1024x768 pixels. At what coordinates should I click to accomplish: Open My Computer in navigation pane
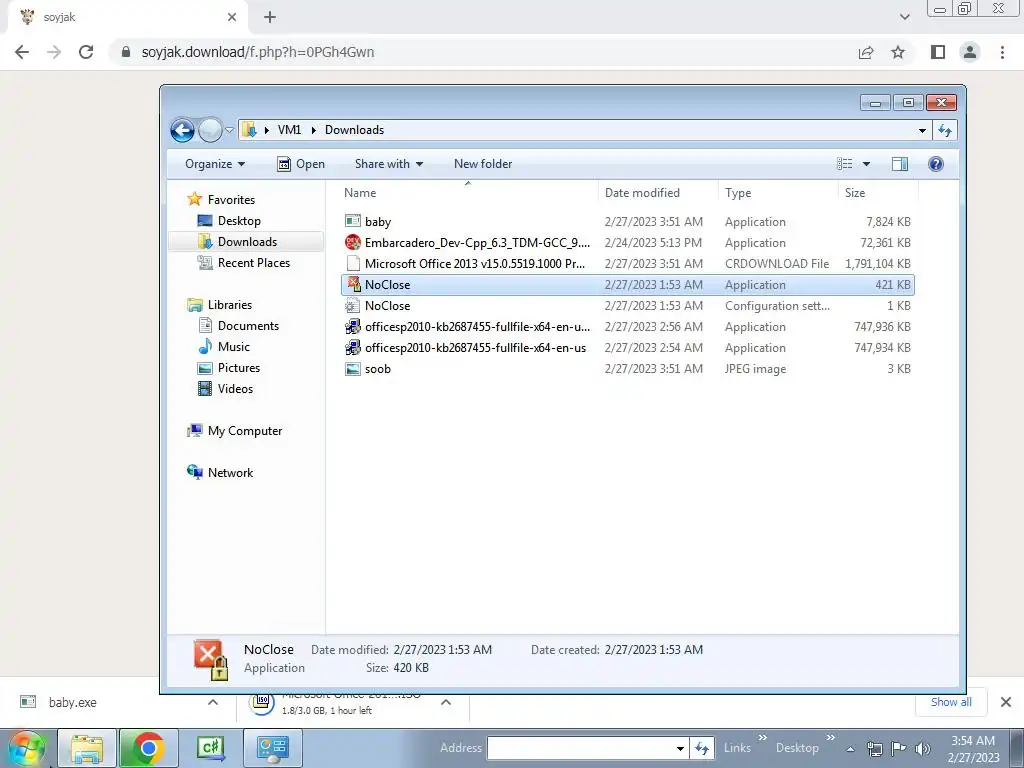point(245,431)
